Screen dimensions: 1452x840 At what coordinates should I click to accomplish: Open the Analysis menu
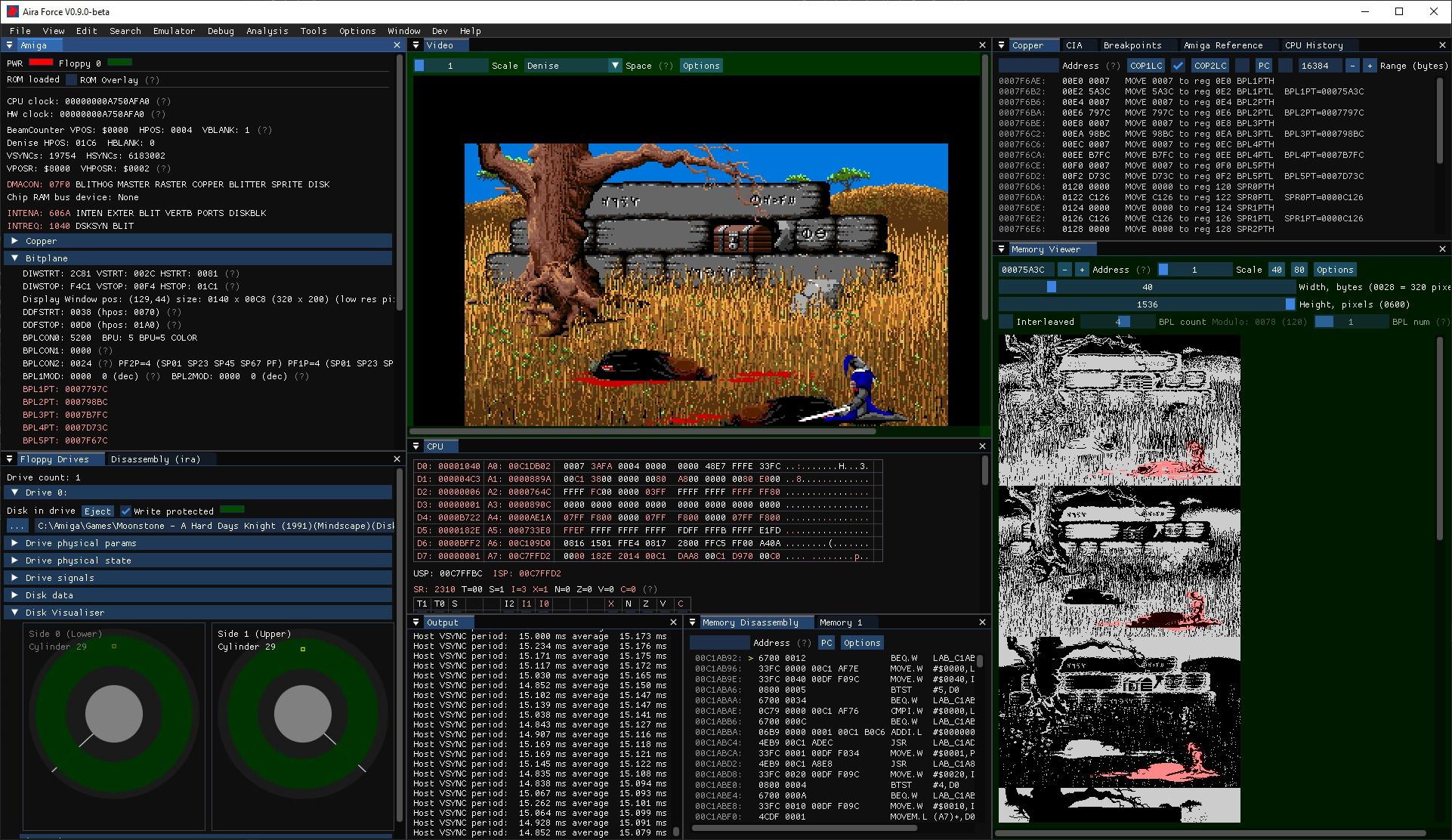[267, 31]
